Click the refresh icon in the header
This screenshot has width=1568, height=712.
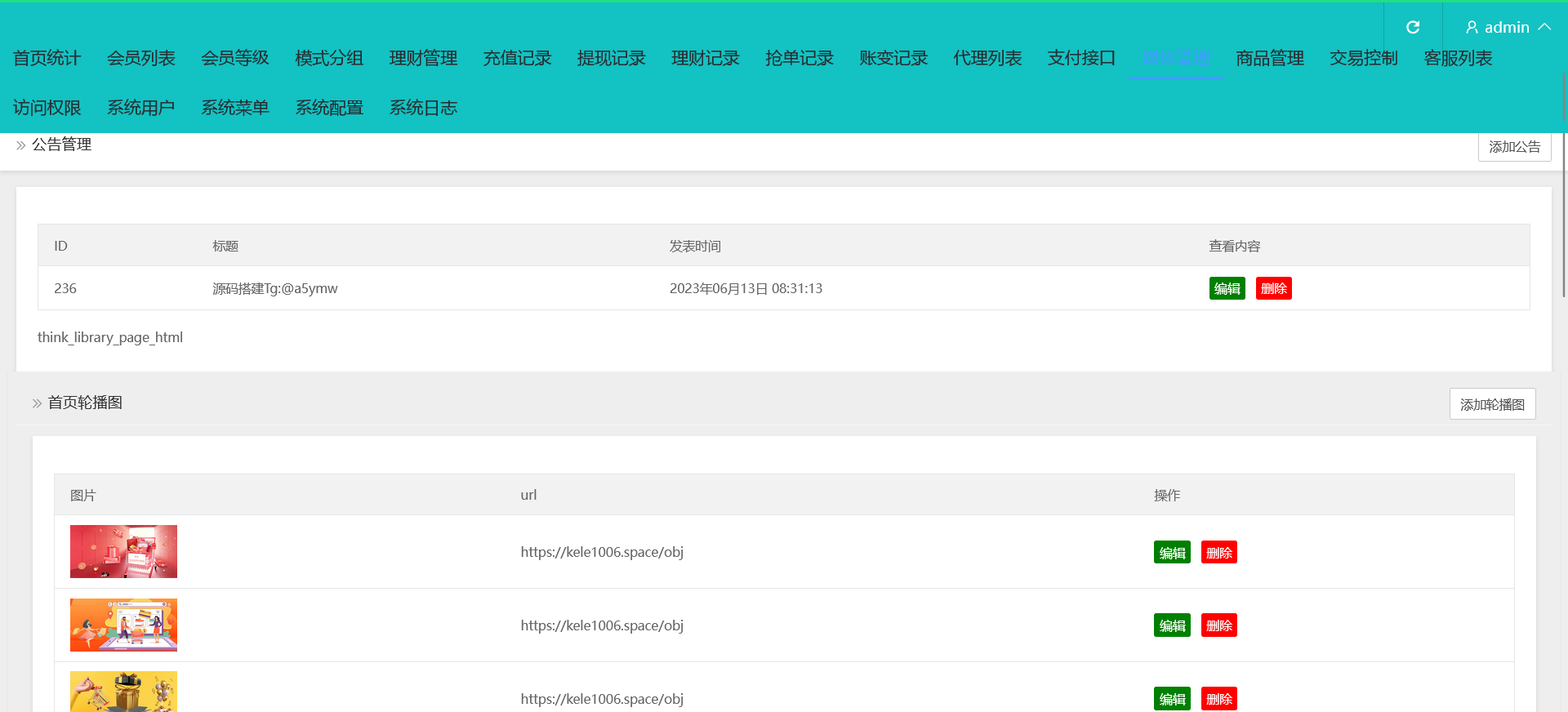click(1413, 28)
